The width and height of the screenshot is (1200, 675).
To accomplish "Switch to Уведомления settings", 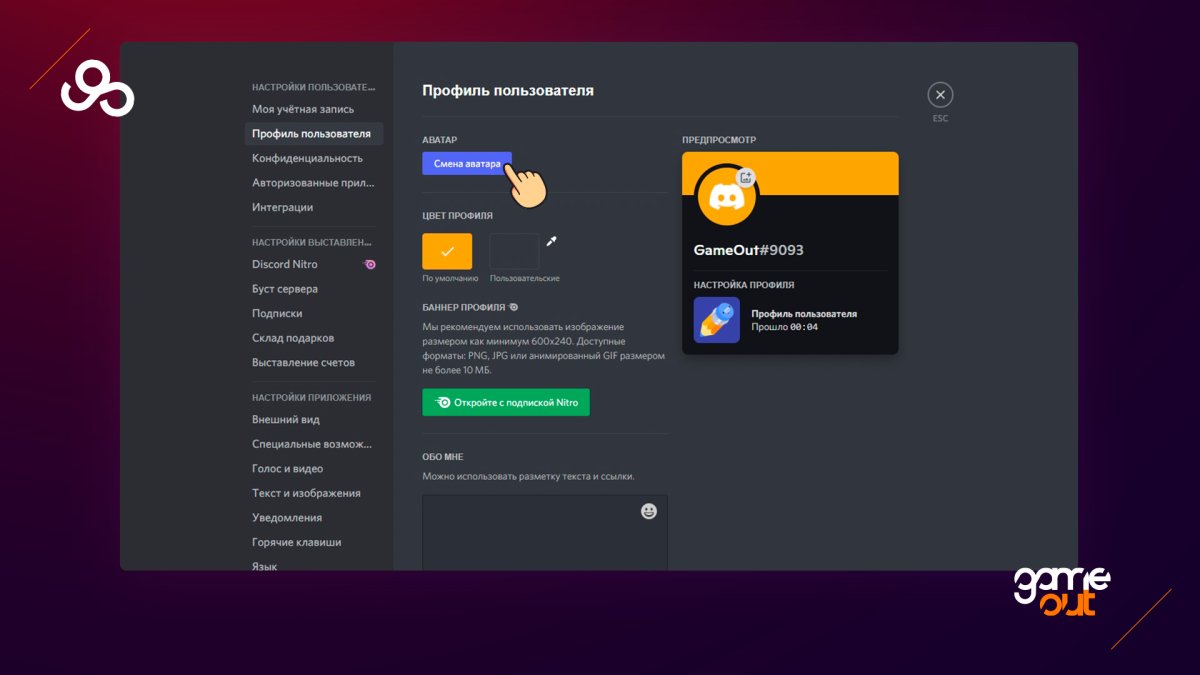I will tap(287, 518).
